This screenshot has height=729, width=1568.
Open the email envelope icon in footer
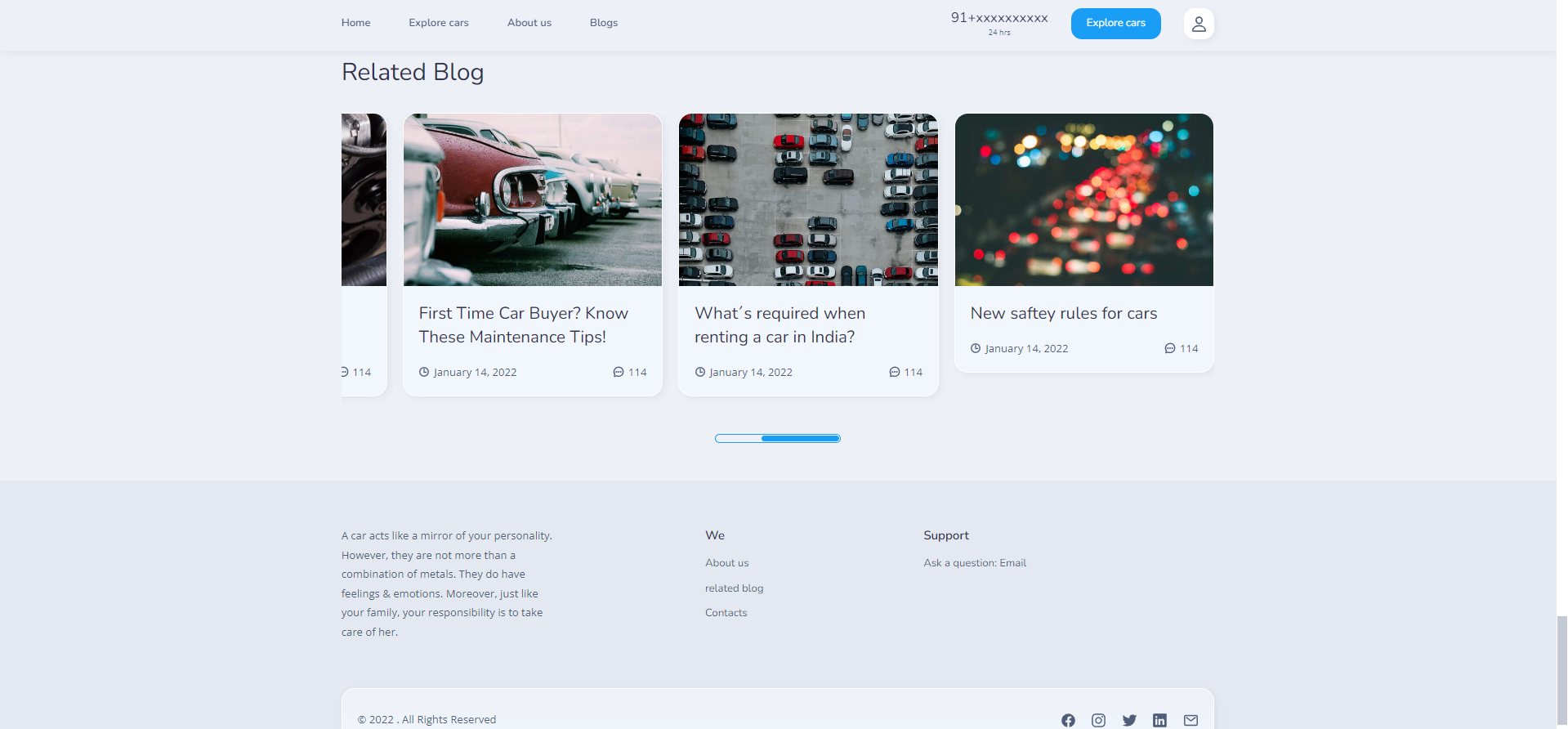tap(1191, 720)
